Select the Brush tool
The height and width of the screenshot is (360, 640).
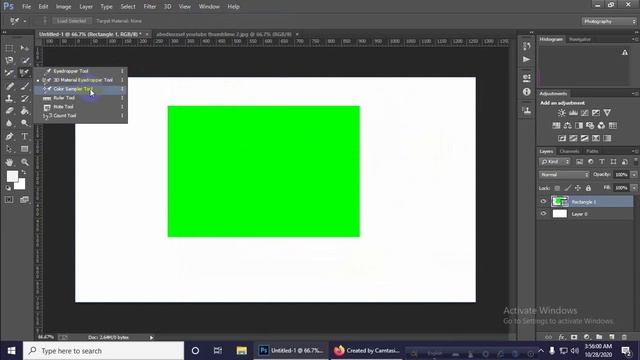[x=25, y=86]
